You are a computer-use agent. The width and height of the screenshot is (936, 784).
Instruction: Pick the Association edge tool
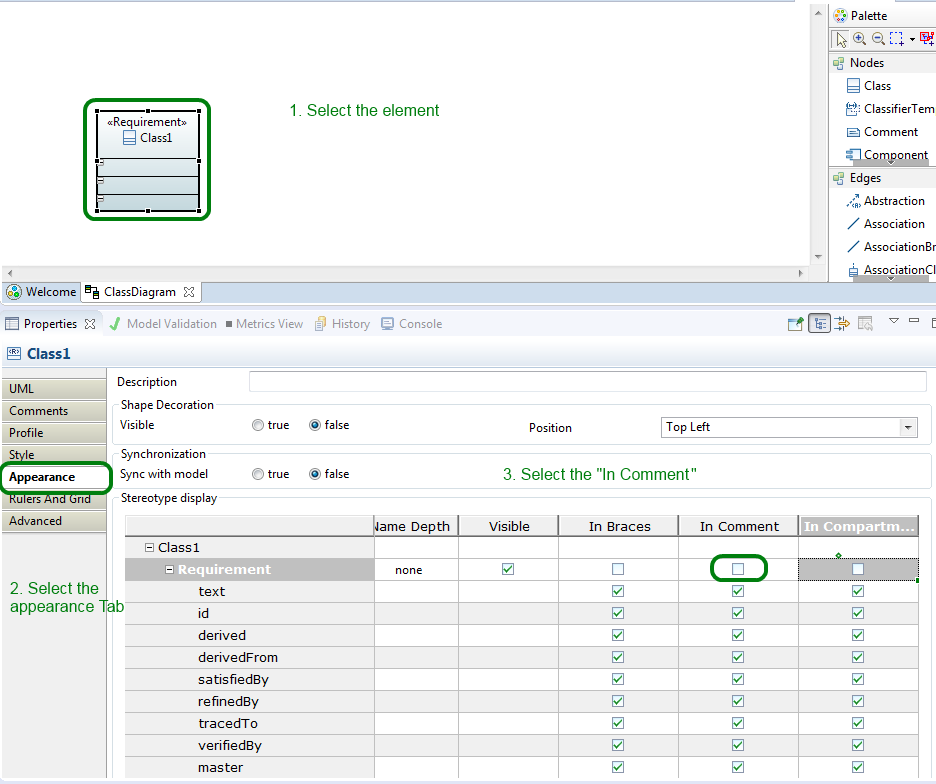coord(886,224)
